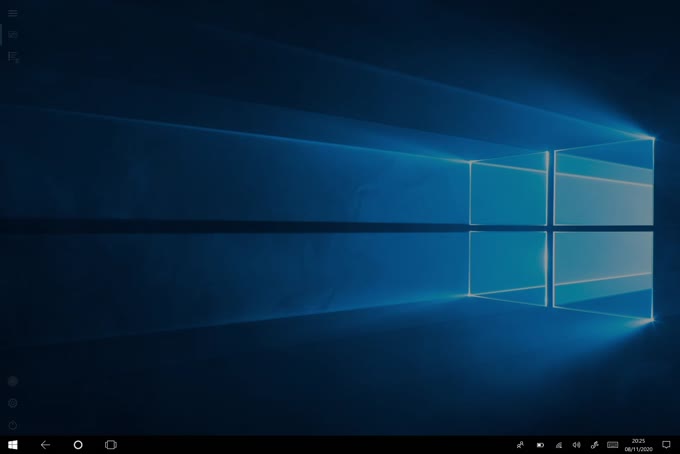This screenshot has height=454, width=680.
Task: Check the battery status icon
Action: pyautogui.click(x=540, y=444)
